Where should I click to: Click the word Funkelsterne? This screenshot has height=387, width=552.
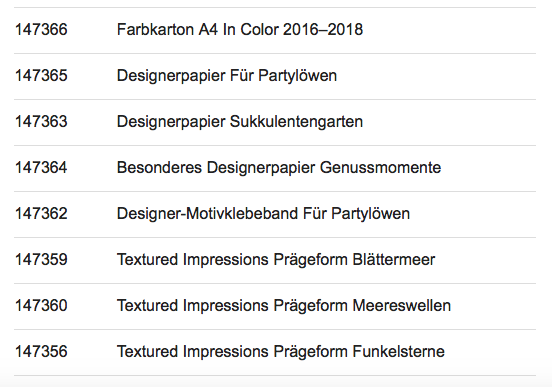point(399,352)
